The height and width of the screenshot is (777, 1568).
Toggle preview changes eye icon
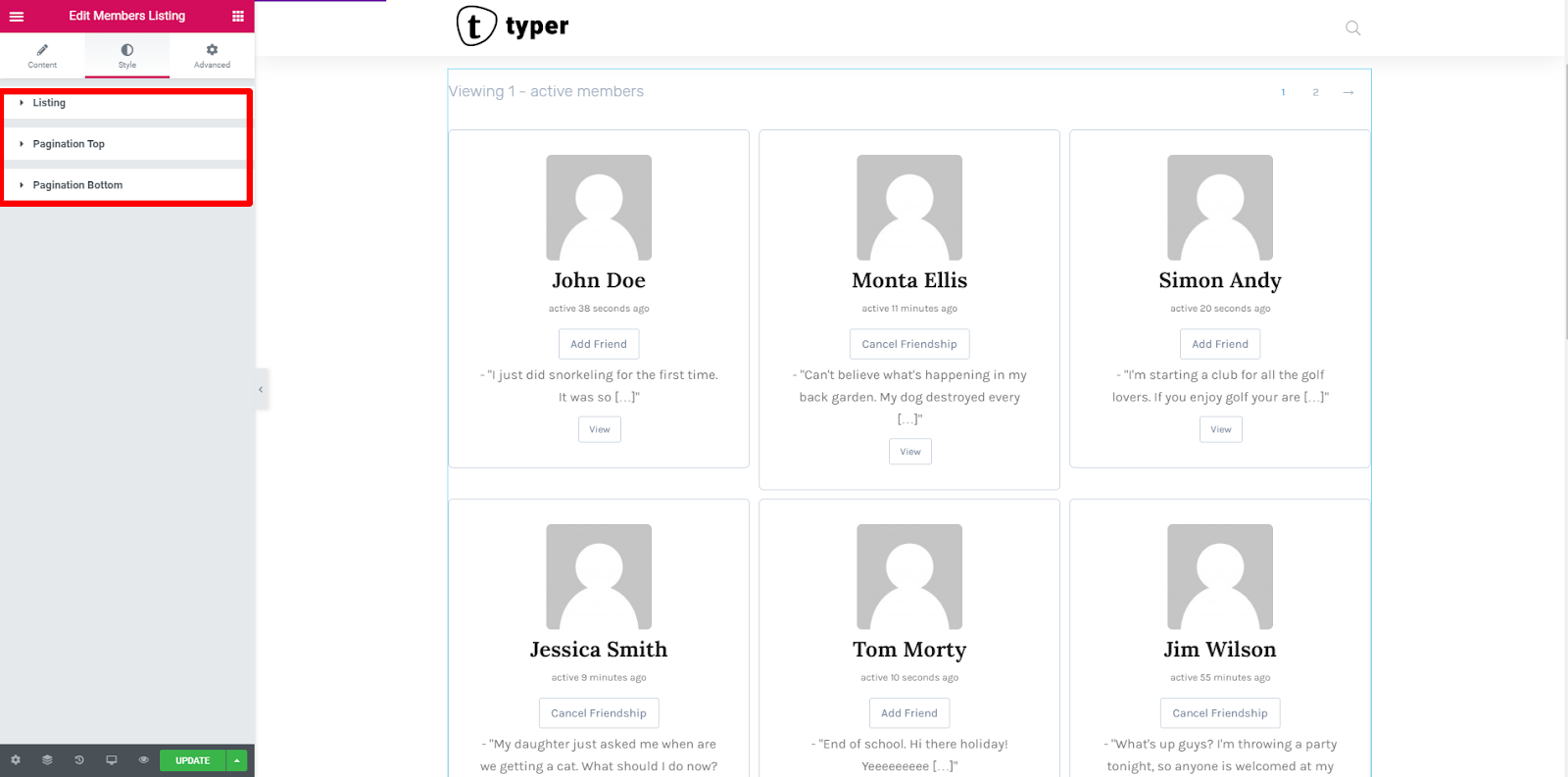tap(144, 760)
